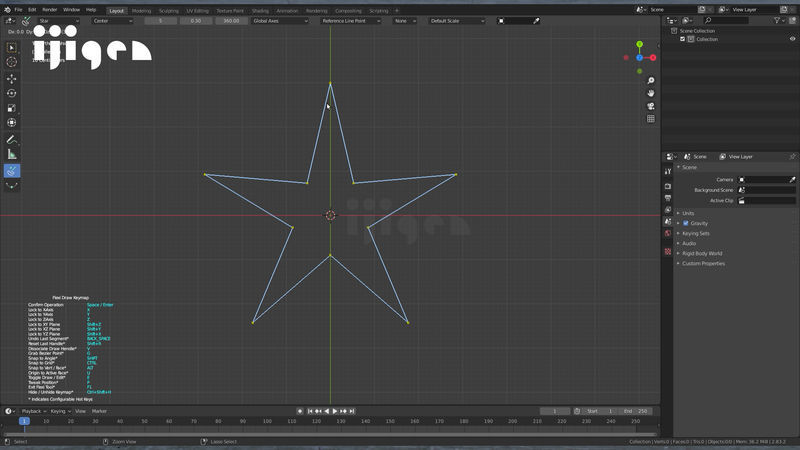Open the None dropdown in tool header

pyautogui.click(x=405, y=21)
